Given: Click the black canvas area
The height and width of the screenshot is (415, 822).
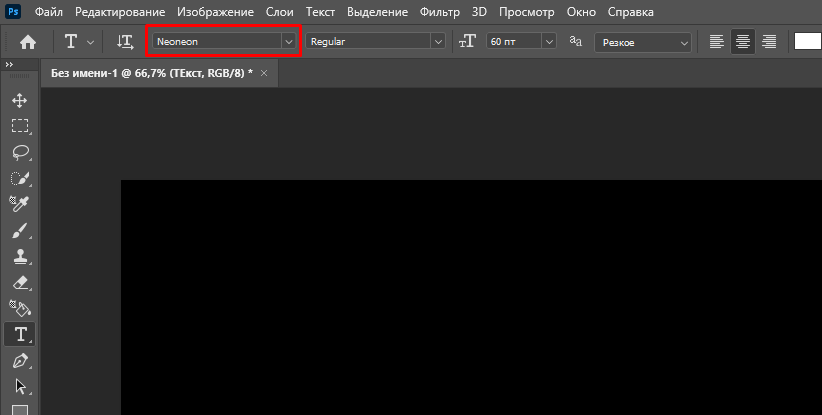Looking at the screenshot, I should coord(471,297).
